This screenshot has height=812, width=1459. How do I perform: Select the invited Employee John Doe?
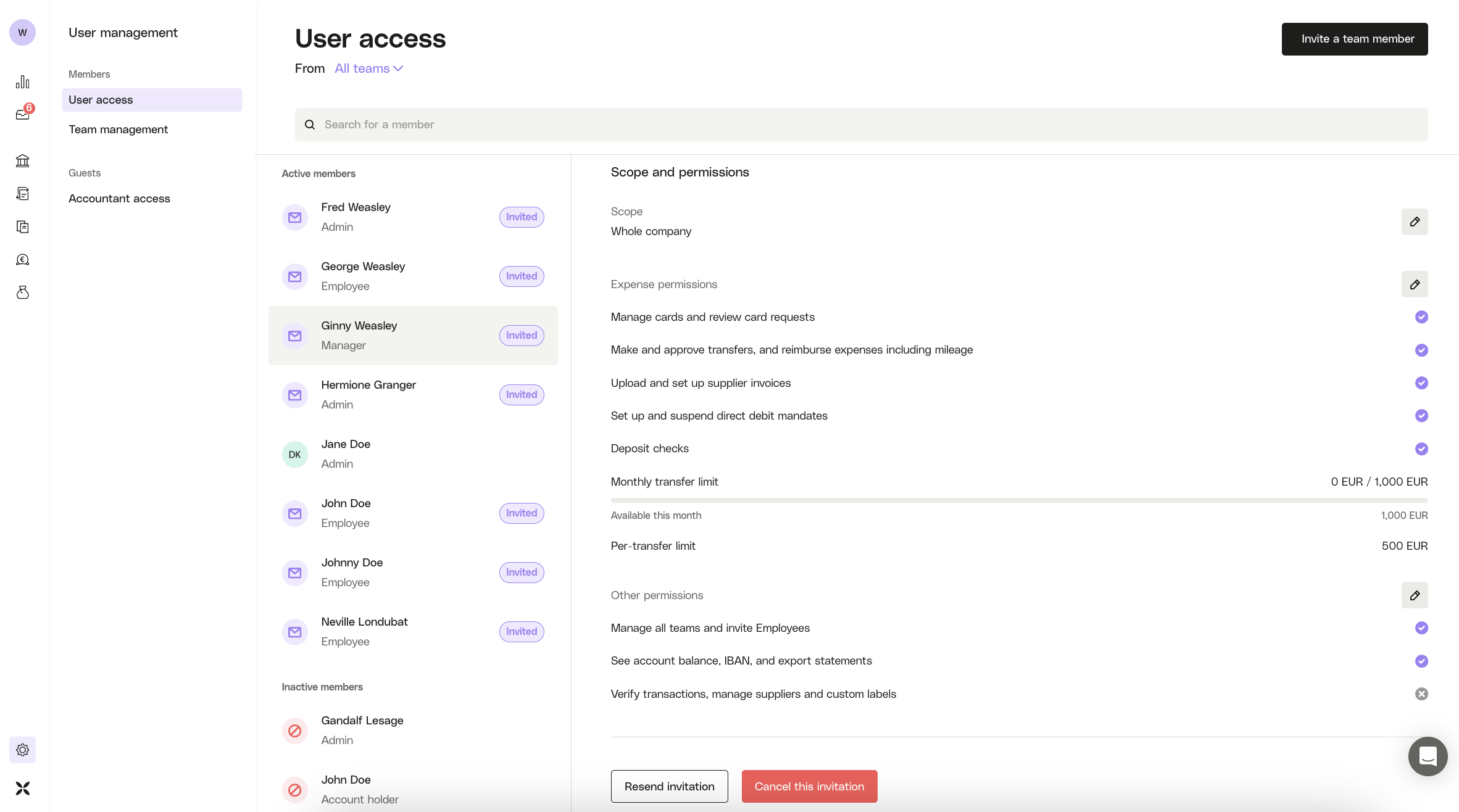coord(413,513)
